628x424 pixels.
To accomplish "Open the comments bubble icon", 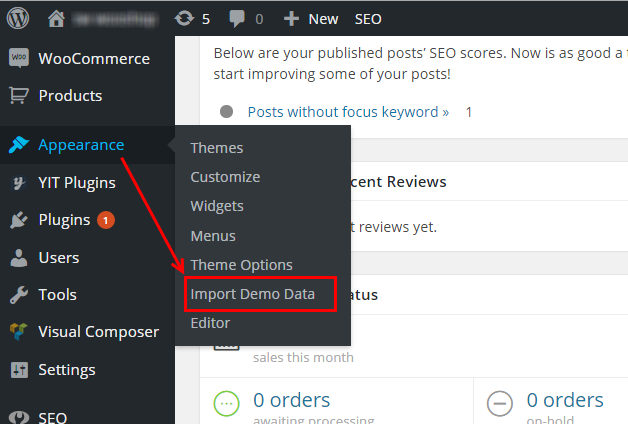I will (237, 18).
